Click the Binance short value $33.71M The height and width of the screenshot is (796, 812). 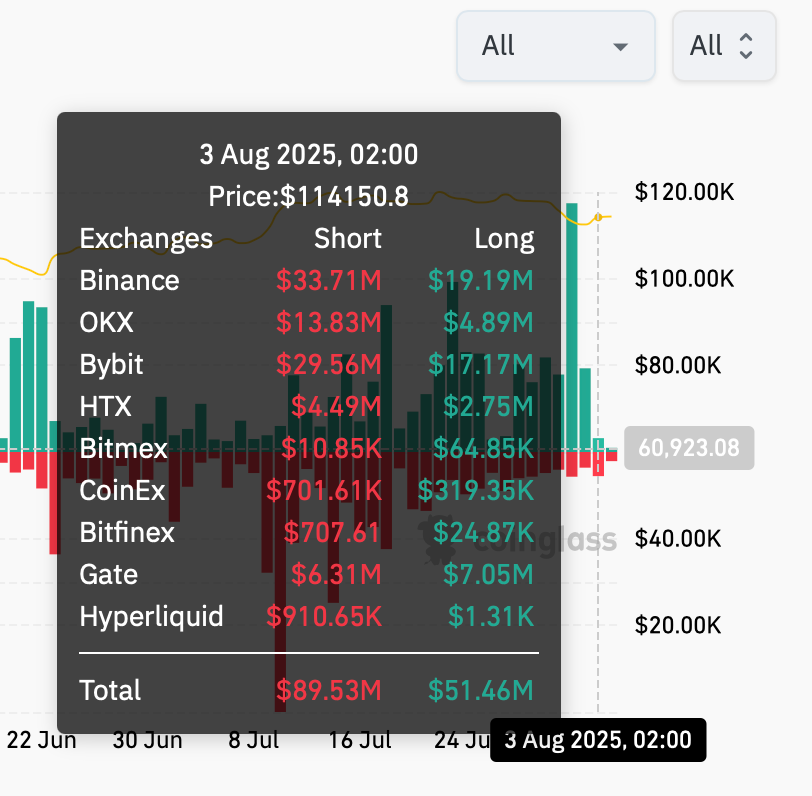329,280
